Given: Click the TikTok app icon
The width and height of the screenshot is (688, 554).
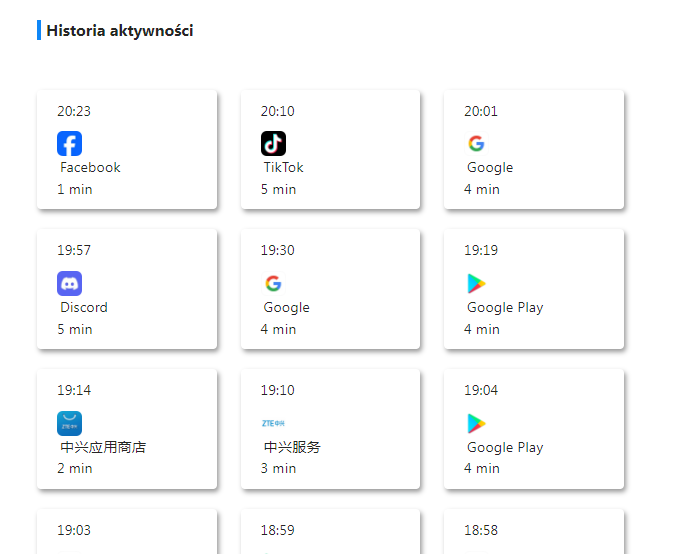Looking at the screenshot, I should [273, 143].
